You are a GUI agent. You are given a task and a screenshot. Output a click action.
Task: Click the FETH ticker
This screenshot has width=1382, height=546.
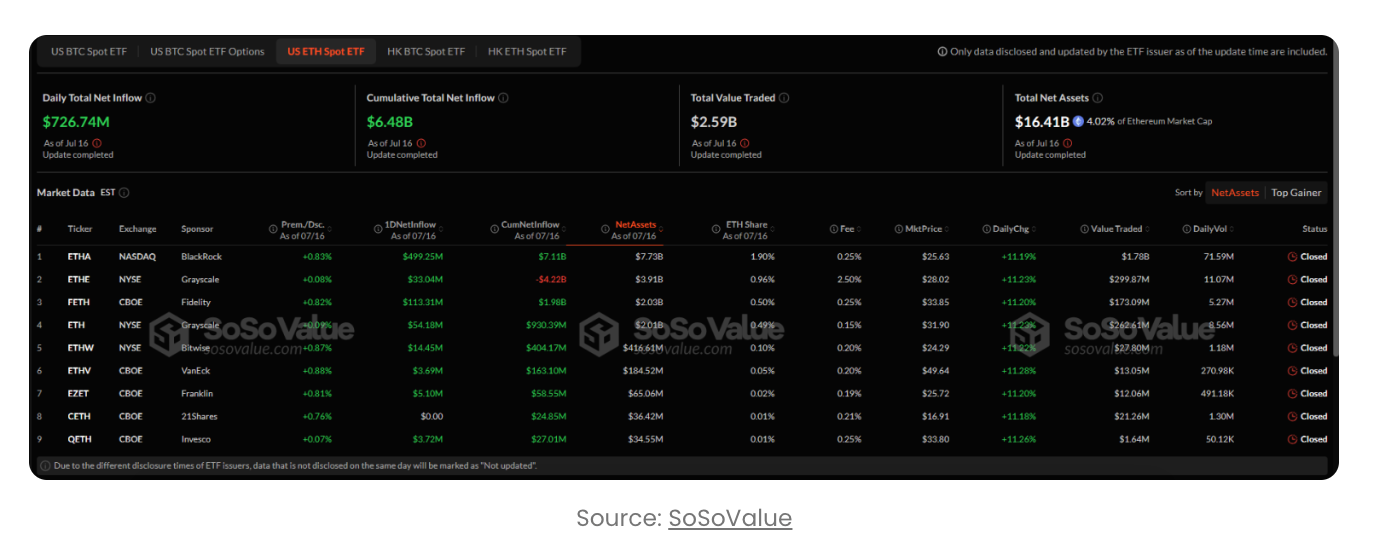coord(79,302)
